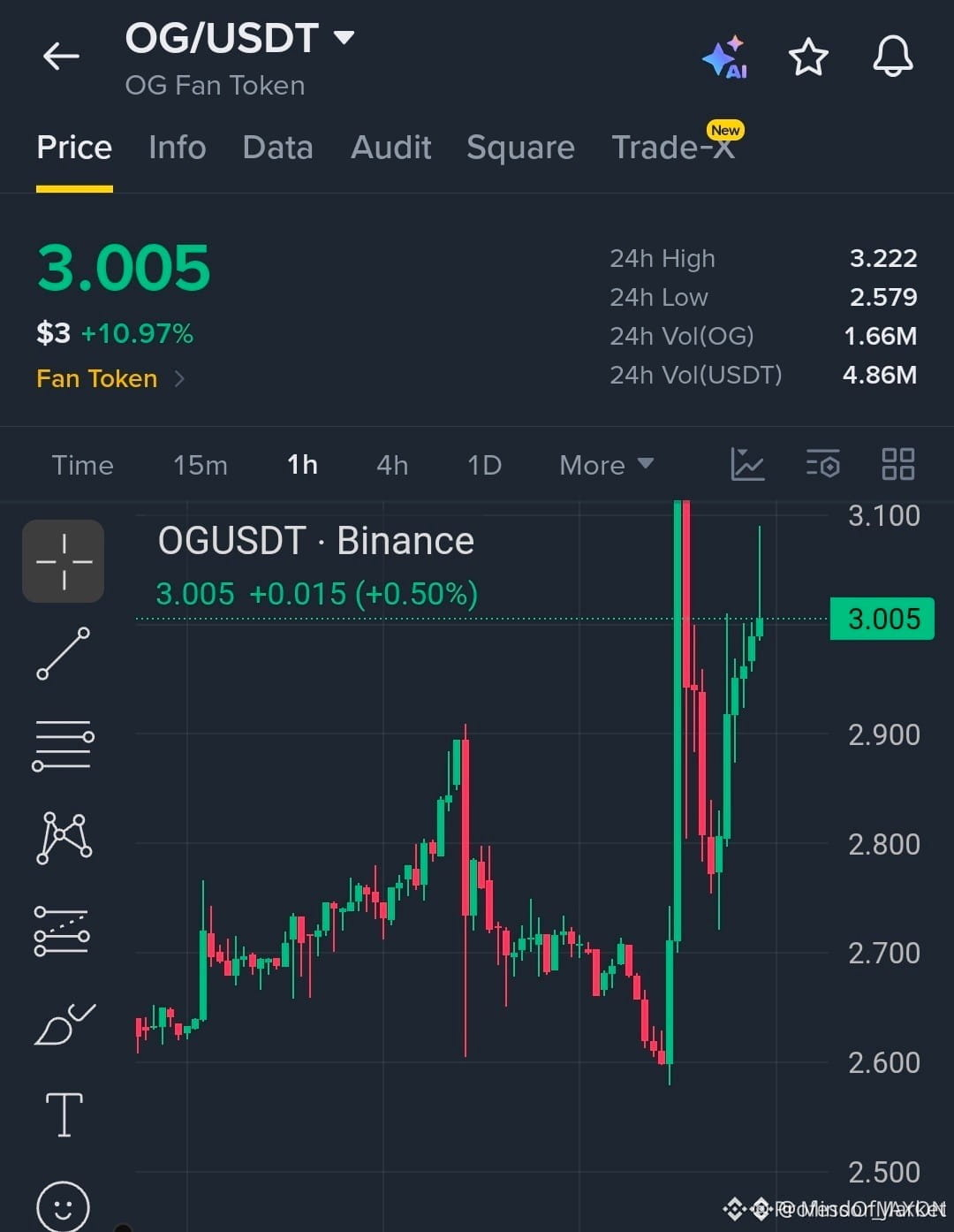Select the 1D chart interval
The height and width of the screenshot is (1232, 954).
tap(484, 465)
